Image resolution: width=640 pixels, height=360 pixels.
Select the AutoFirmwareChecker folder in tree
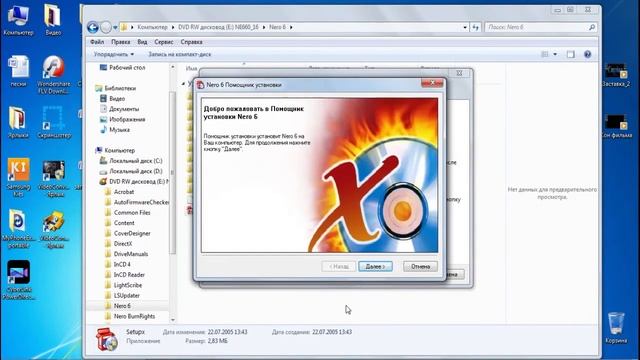[x=141, y=202]
